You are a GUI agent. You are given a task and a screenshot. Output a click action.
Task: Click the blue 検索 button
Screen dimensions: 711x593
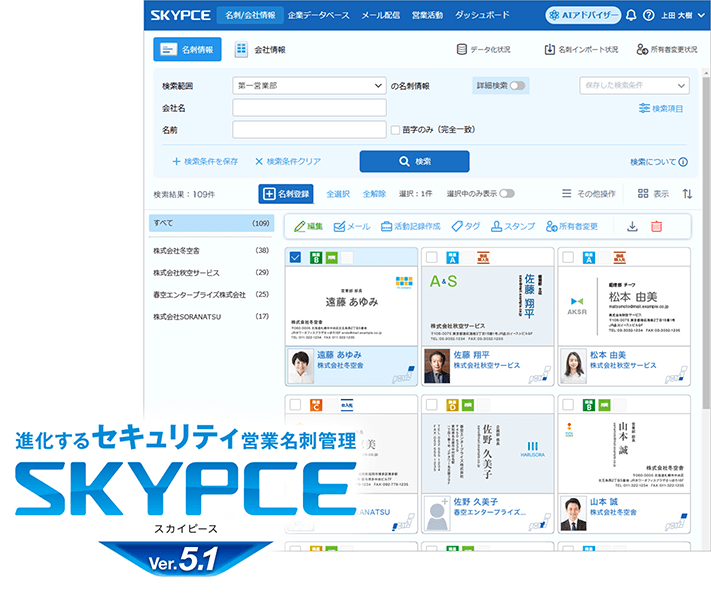coord(414,161)
